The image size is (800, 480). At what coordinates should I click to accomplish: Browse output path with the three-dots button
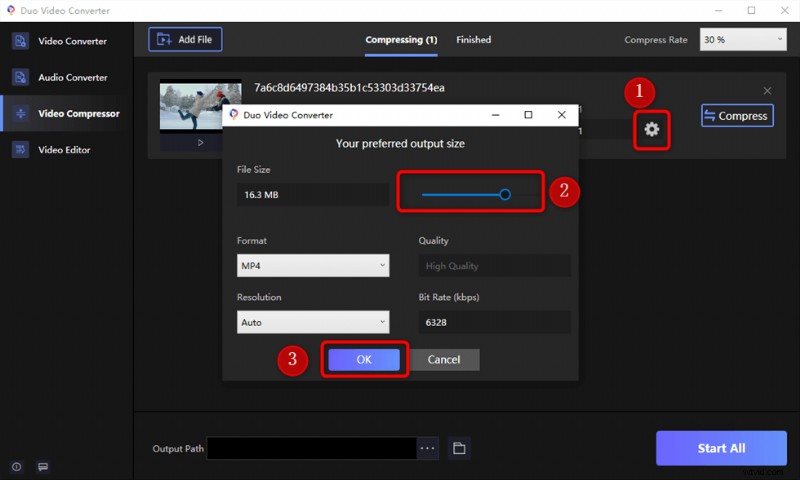point(428,448)
